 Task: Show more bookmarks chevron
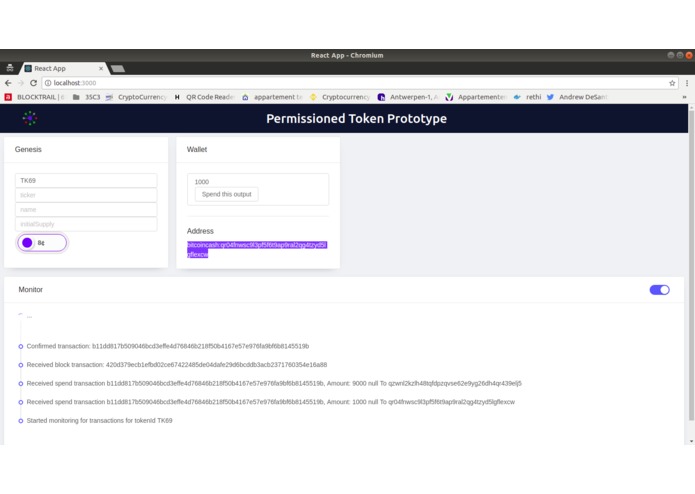point(684,97)
